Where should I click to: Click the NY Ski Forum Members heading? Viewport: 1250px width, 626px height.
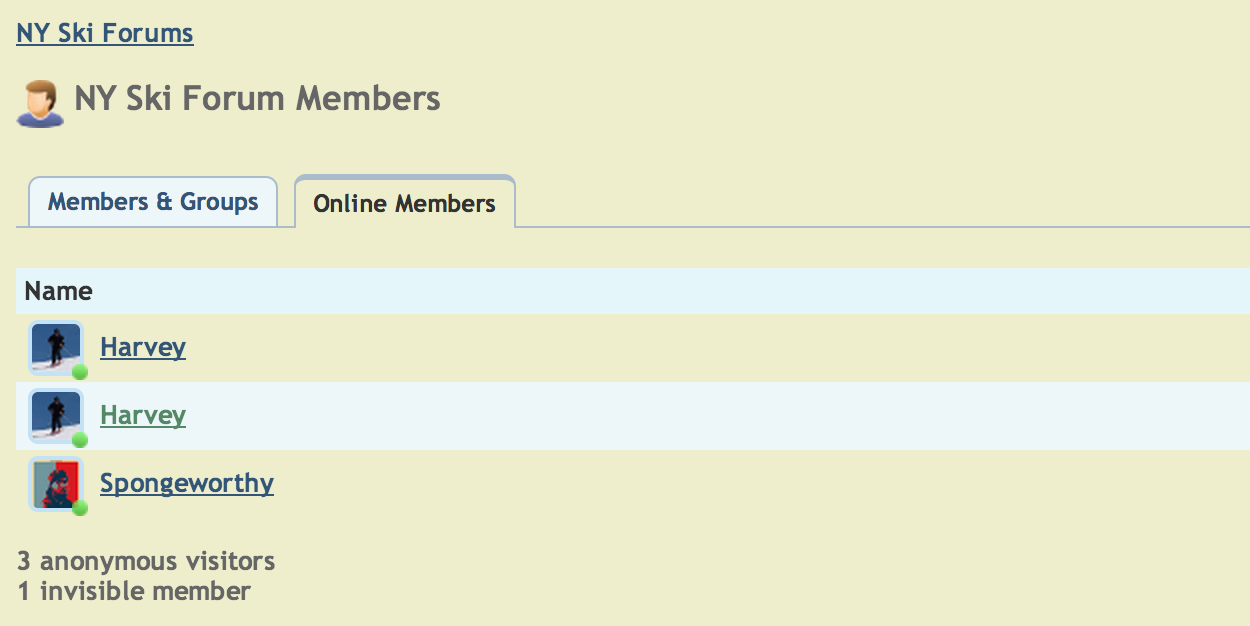tap(257, 99)
